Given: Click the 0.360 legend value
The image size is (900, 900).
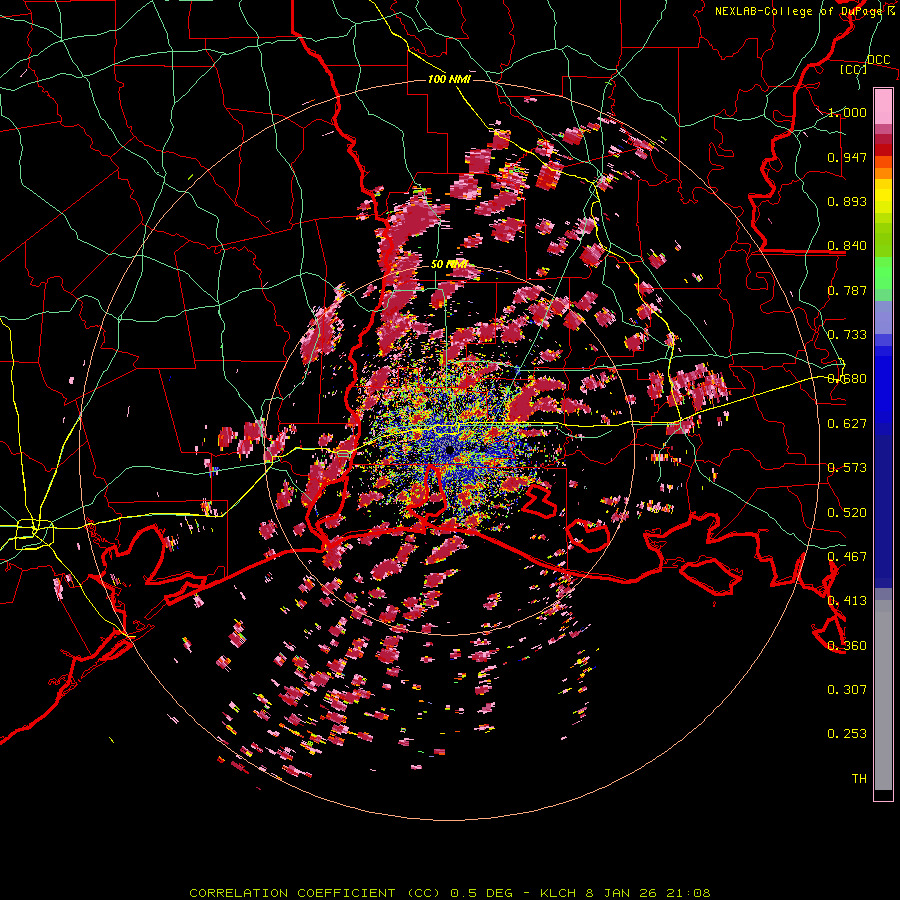Looking at the screenshot, I should 847,646.
